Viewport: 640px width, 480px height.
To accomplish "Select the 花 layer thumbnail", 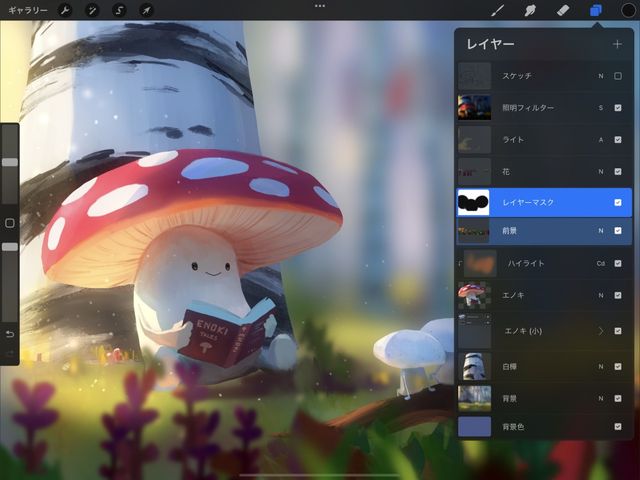I will pos(474,171).
